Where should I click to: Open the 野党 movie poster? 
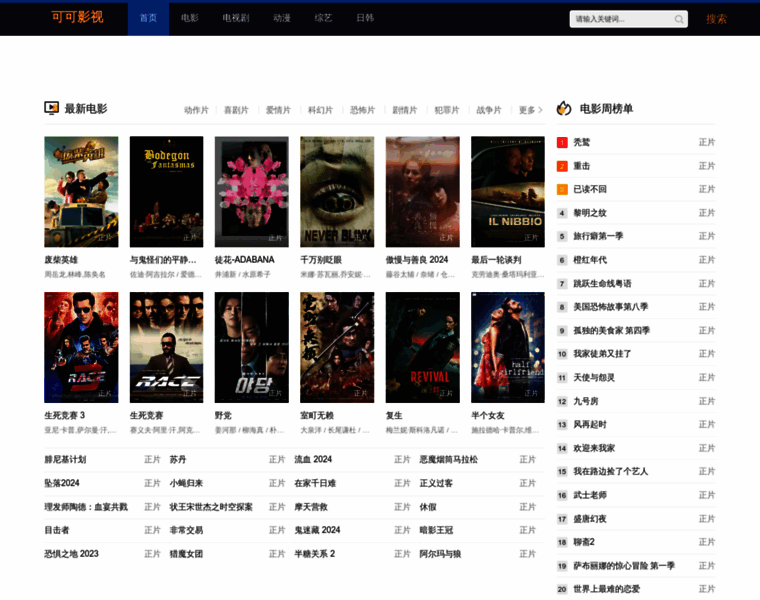[x=252, y=347]
